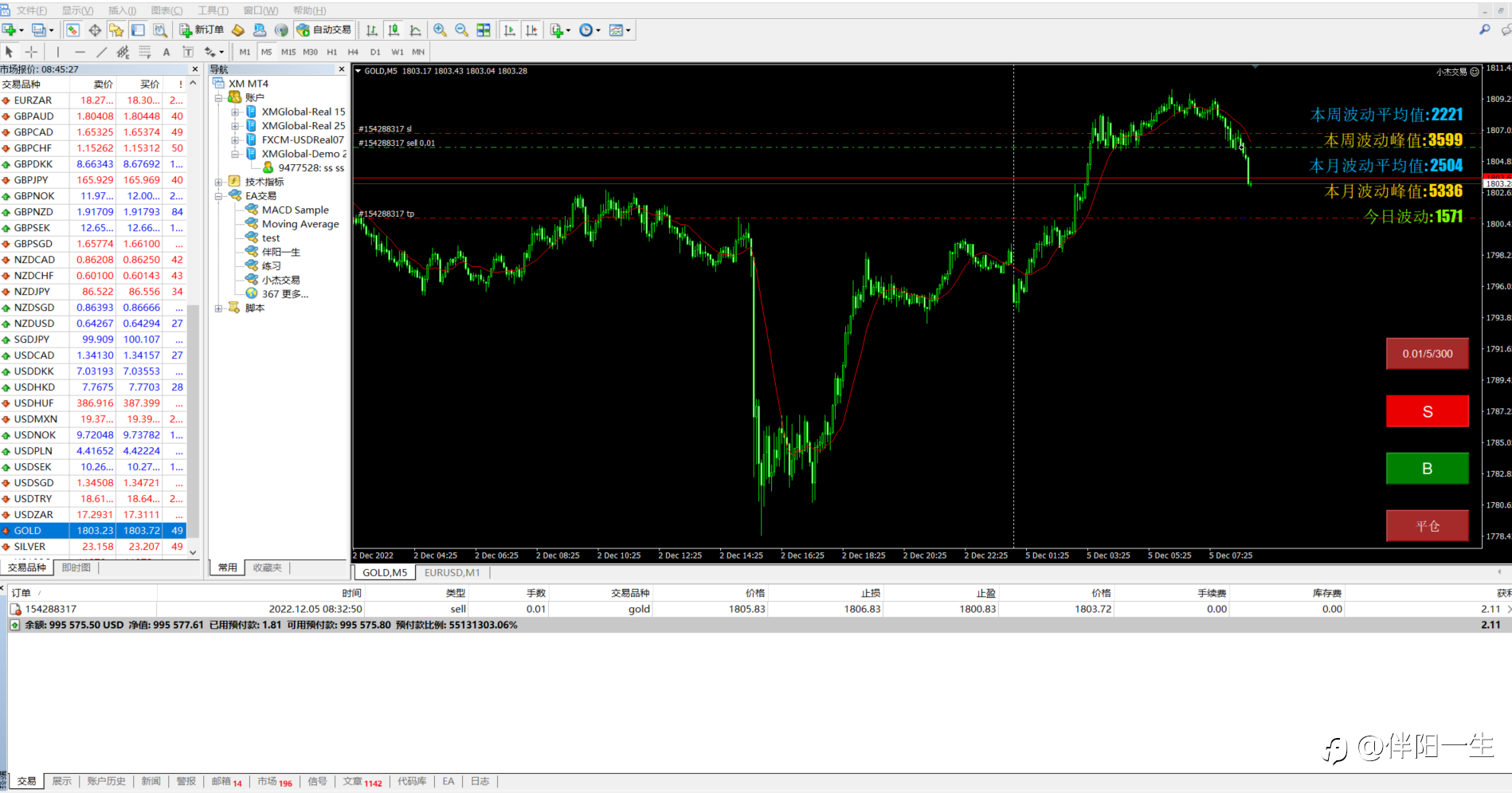
Task: Open the chart templates dropdown arrow
Action: pyautogui.click(x=629, y=30)
